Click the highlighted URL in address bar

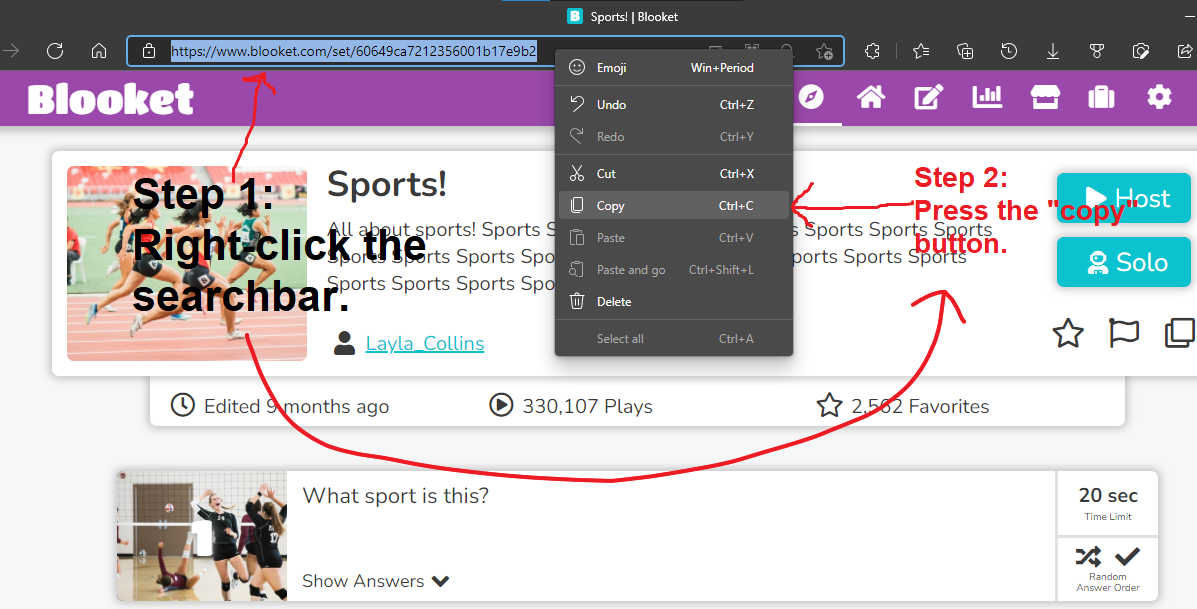pyautogui.click(x=353, y=51)
